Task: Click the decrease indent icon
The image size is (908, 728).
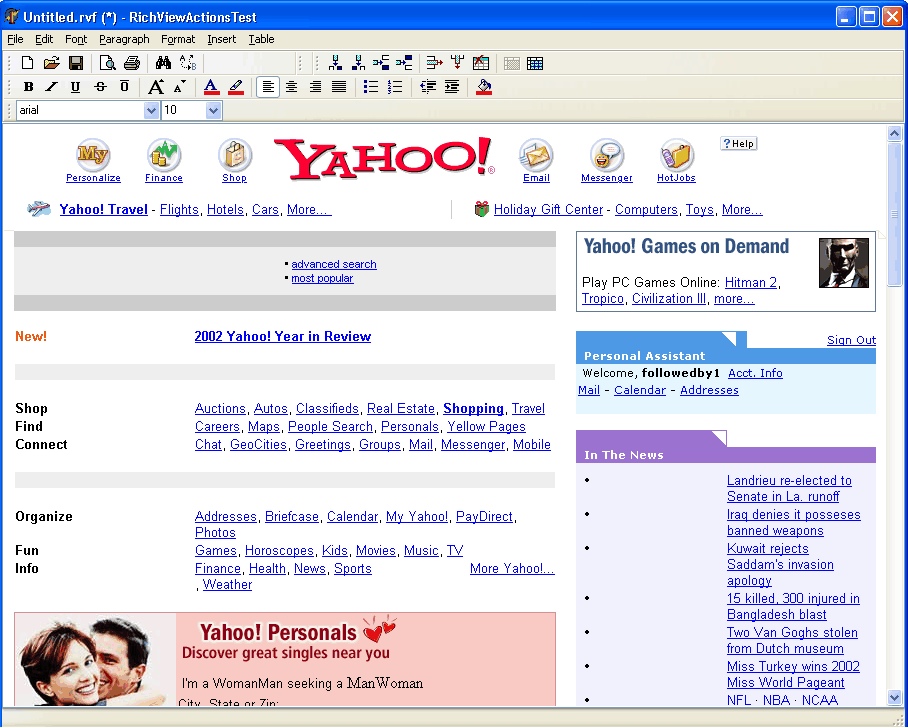Action: pos(428,87)
